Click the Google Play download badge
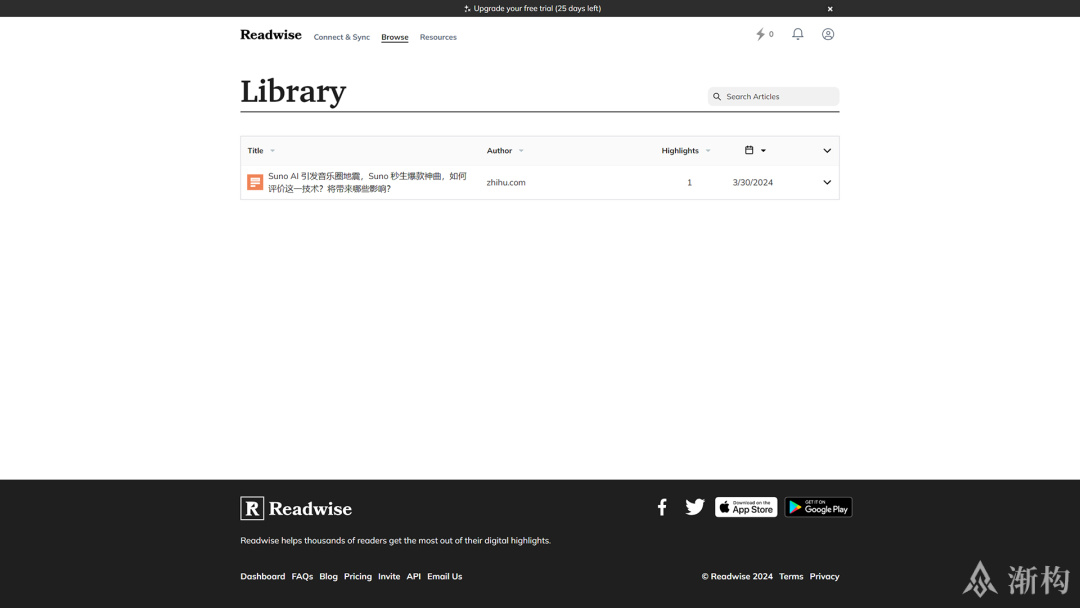1080x608 pixels. tap(818, 507)
